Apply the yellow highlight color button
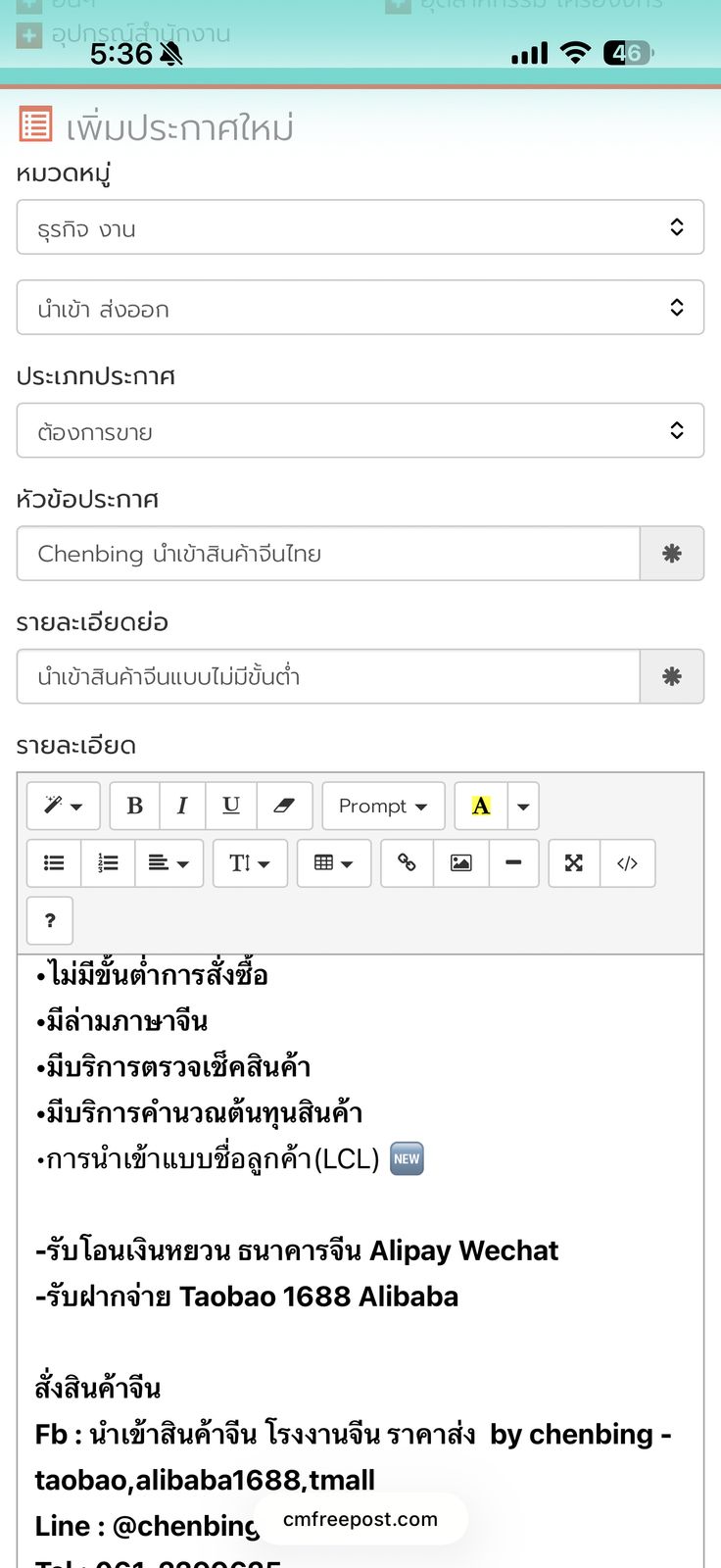Image resolution: width=721 pixels, height=1568 pixels. [481, 806]
